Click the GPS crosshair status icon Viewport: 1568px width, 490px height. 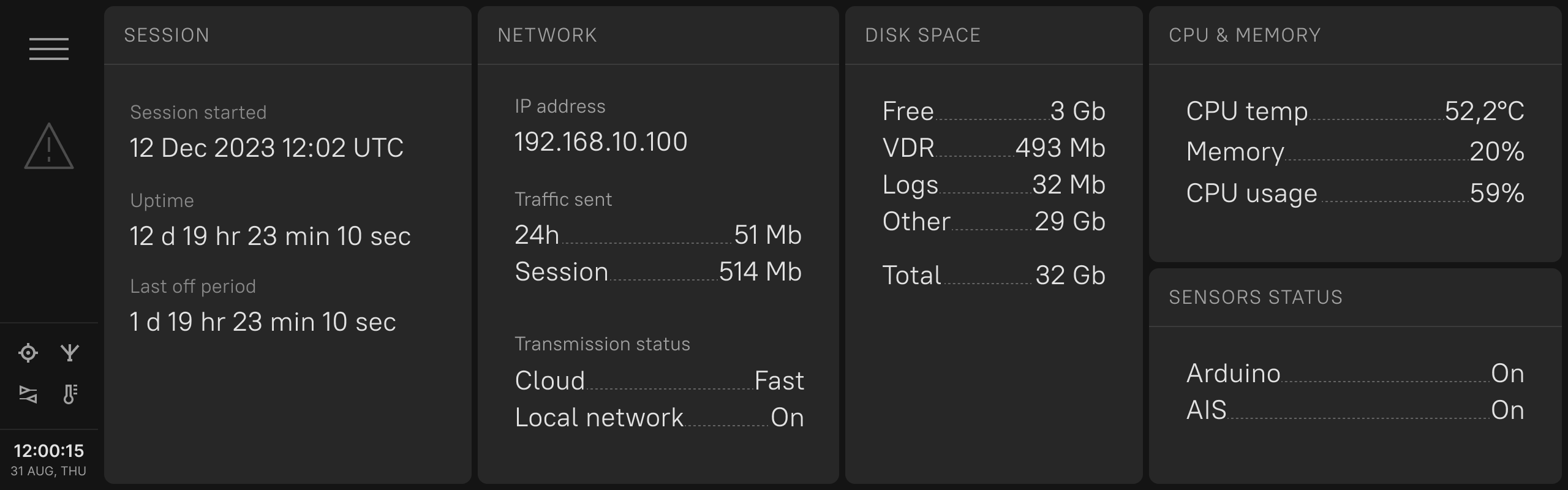pyautogui.click(x=28, y=353)
